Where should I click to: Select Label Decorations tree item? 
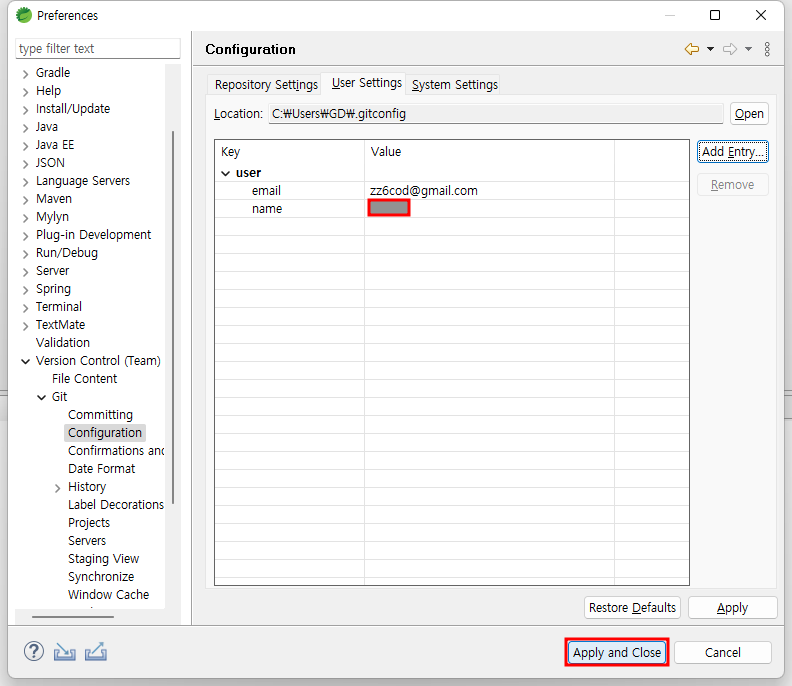coord(116,505)
